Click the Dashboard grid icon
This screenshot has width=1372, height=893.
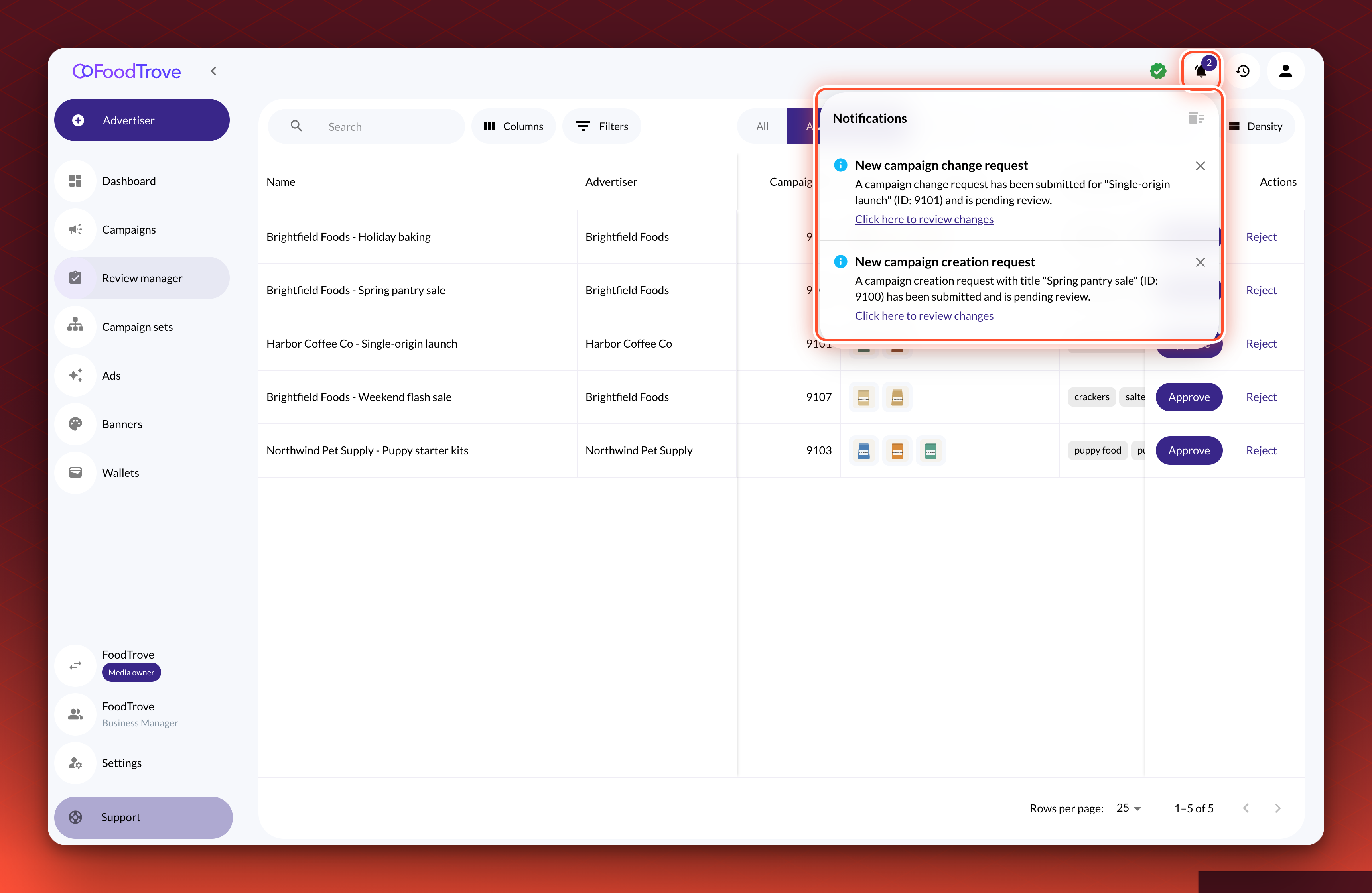click(x=75, y=181)
